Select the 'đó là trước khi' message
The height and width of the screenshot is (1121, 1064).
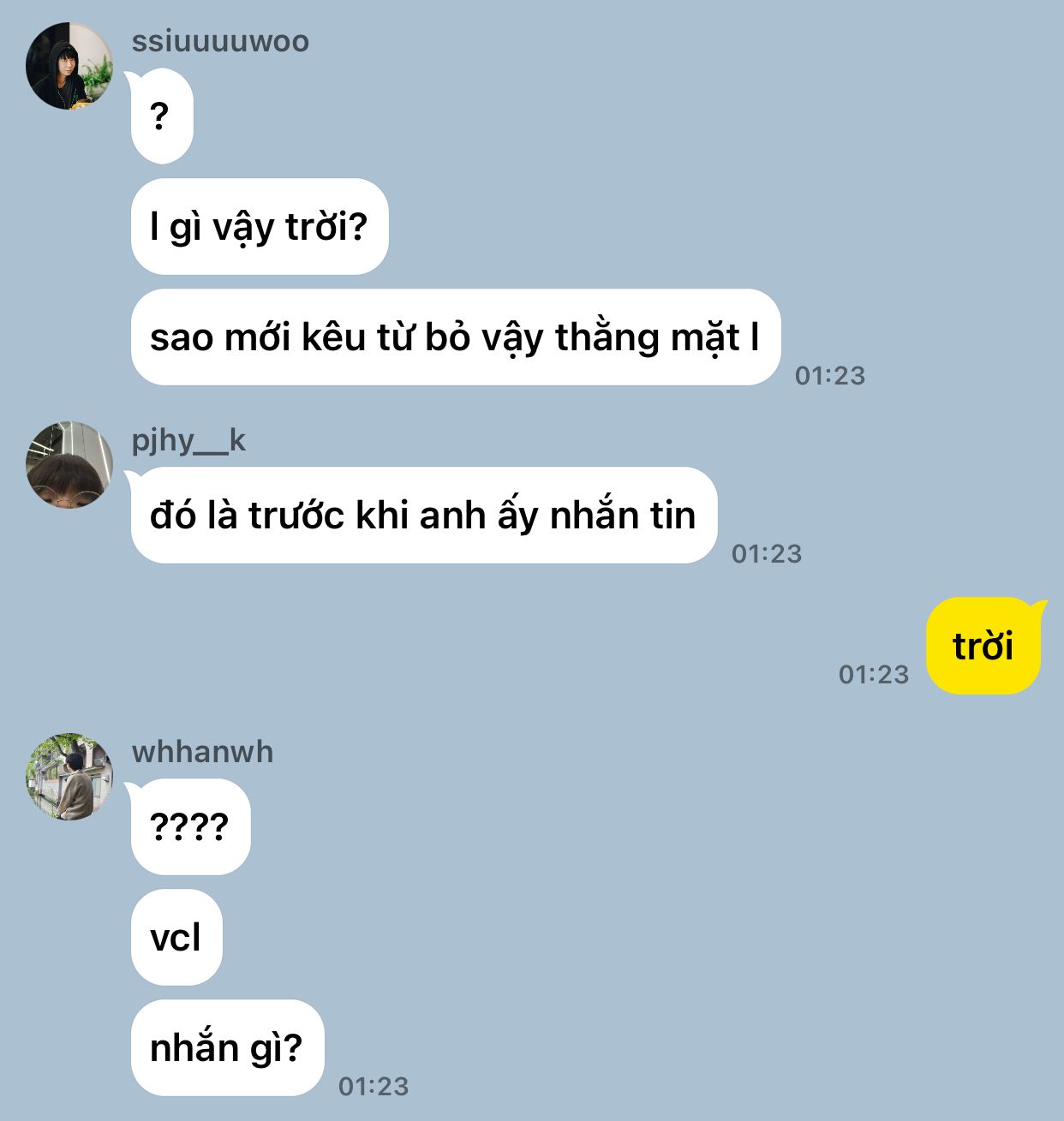coord(424,516)
